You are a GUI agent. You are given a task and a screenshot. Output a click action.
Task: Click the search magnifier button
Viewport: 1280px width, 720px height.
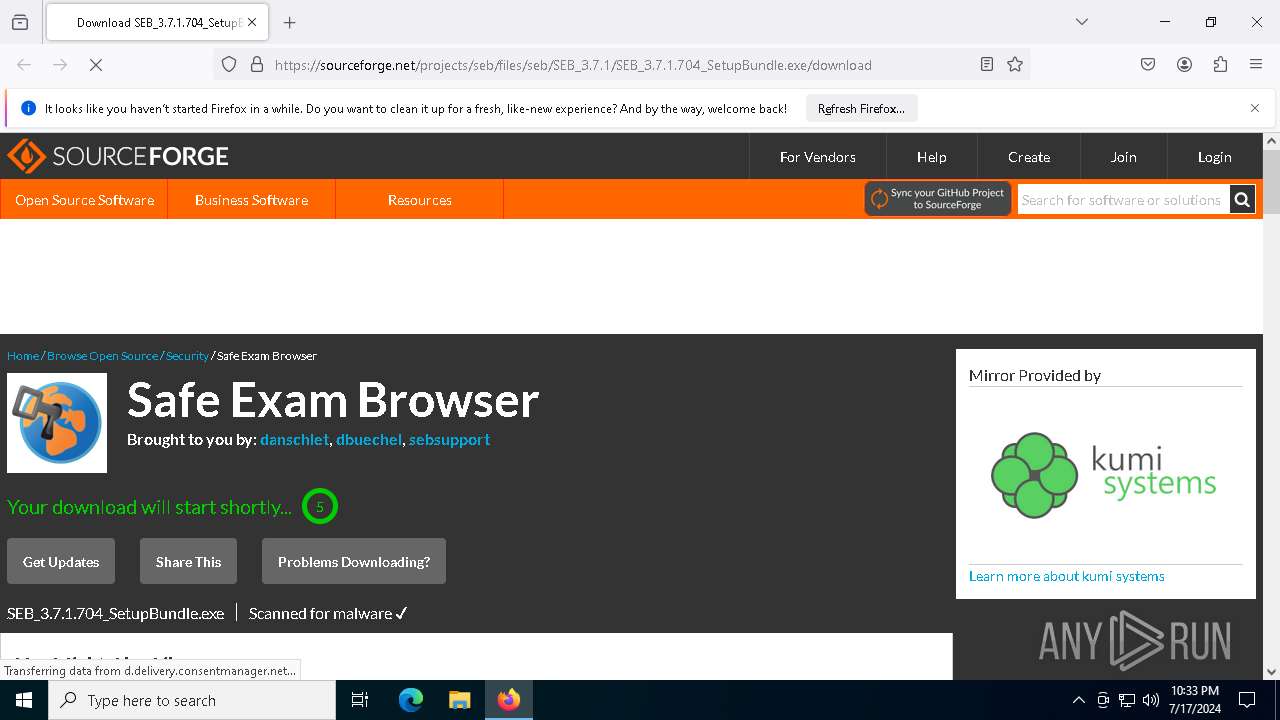click(1242, 200)
